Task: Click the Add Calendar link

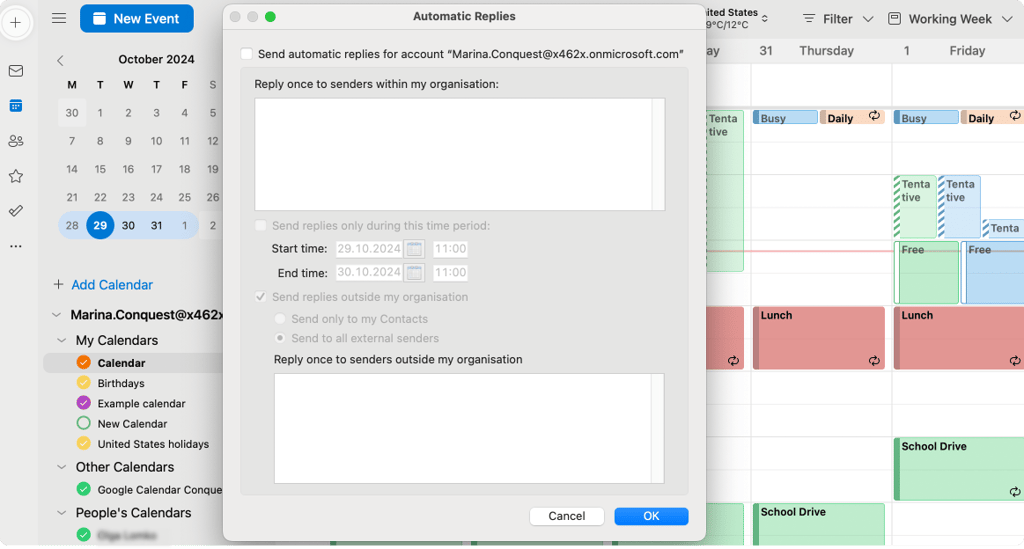Action: 112,285
